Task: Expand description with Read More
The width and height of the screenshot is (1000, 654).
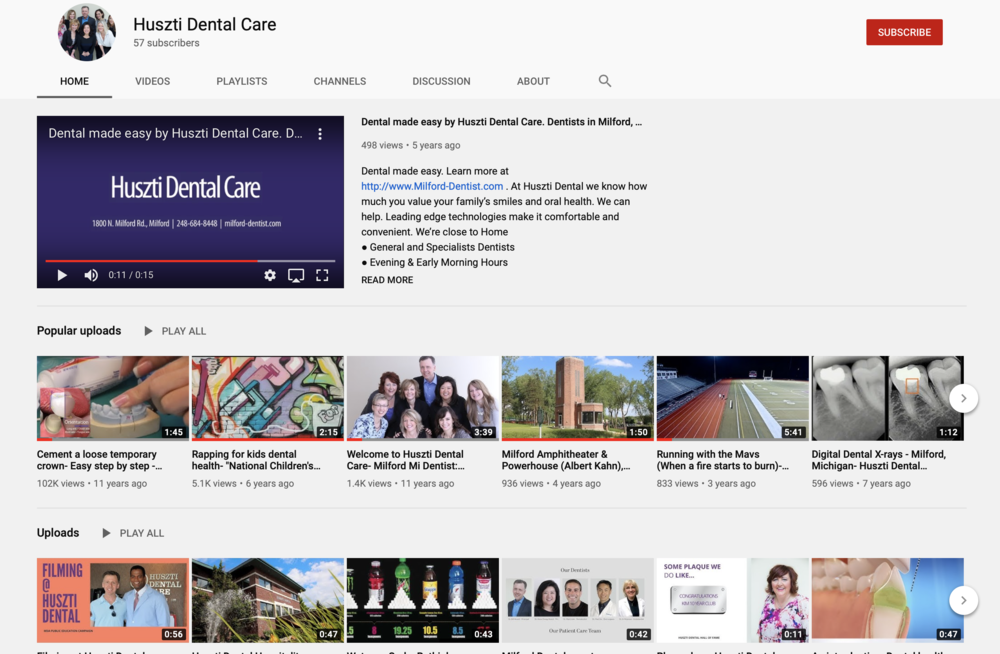Action: [387, 280]
